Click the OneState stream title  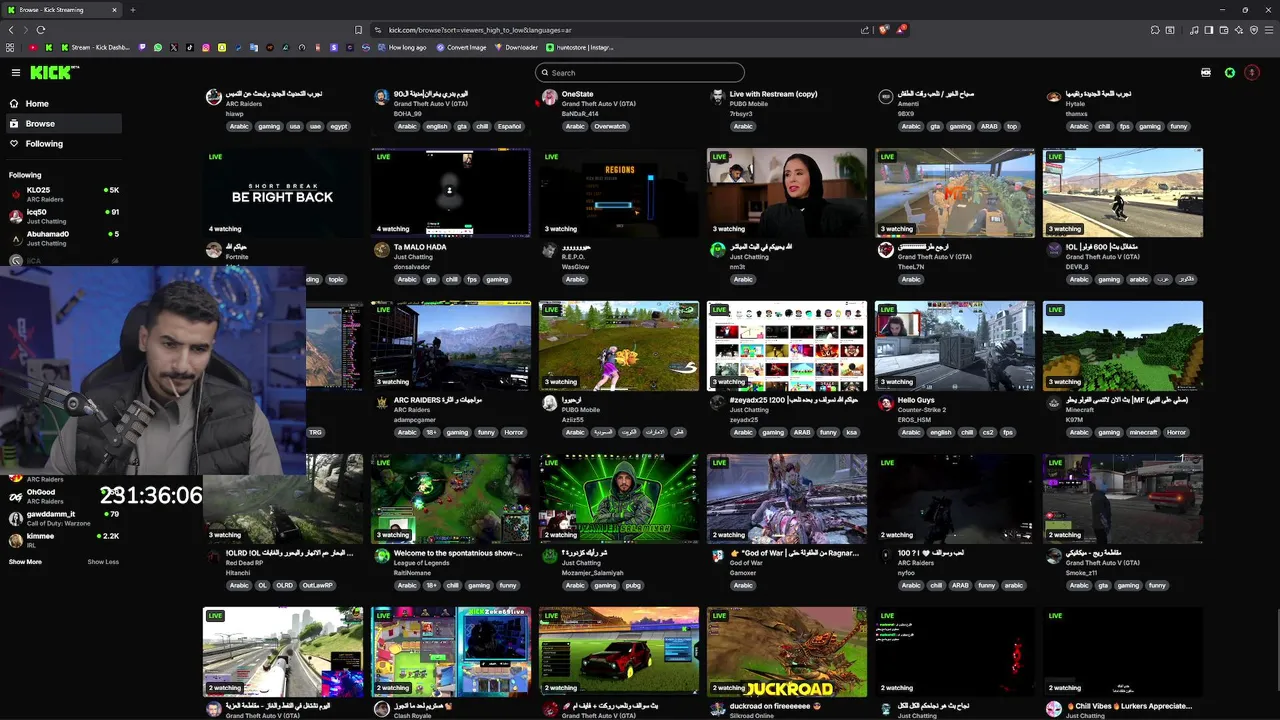(x=577, y=94)
